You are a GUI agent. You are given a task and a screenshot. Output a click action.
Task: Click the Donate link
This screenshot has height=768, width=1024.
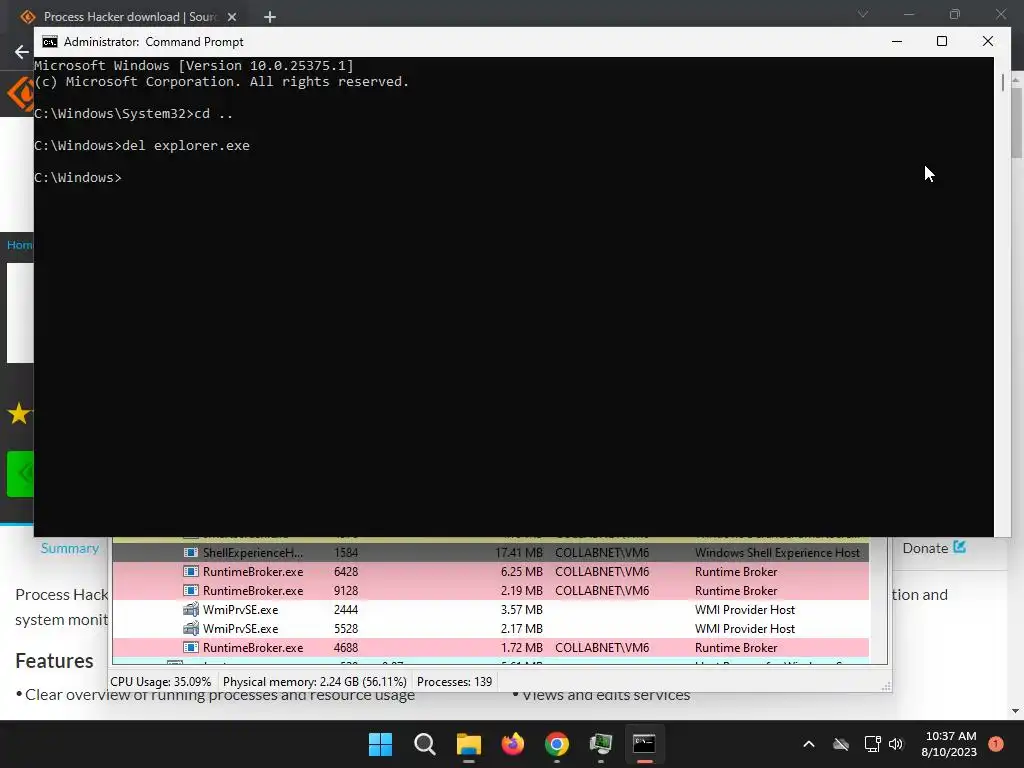click(933, 548)
